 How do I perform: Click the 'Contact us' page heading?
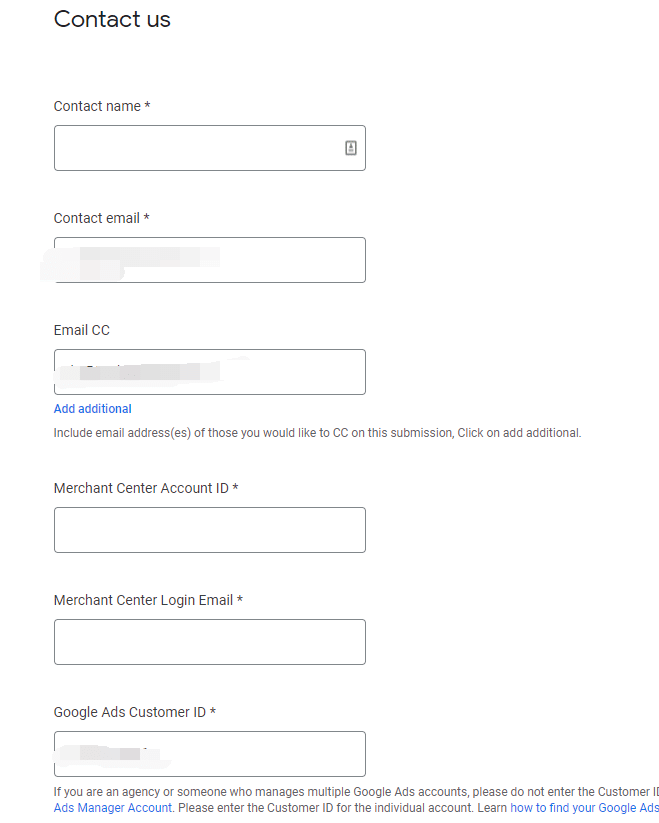(x=112, y=19)
